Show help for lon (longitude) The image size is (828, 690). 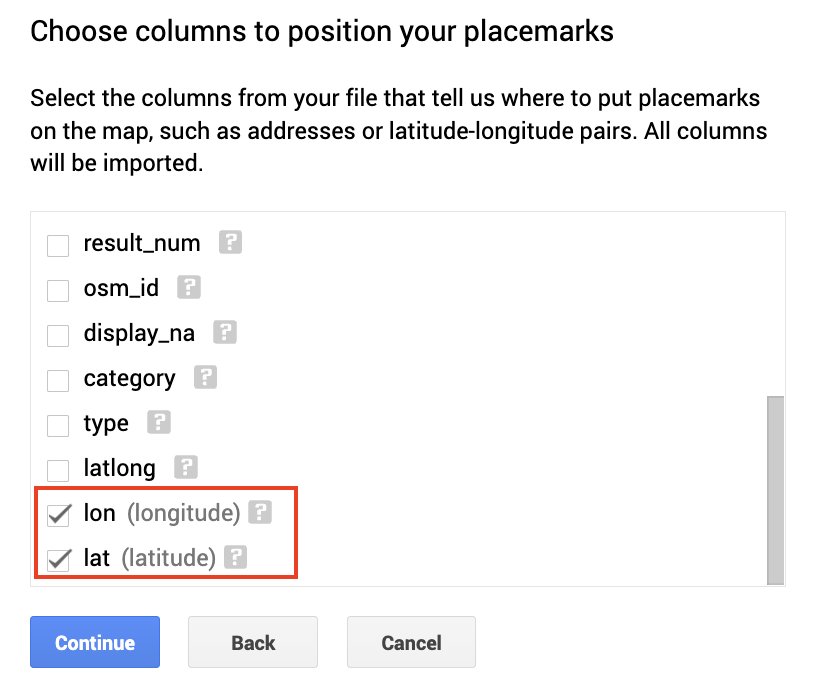[x=260, y=512]
